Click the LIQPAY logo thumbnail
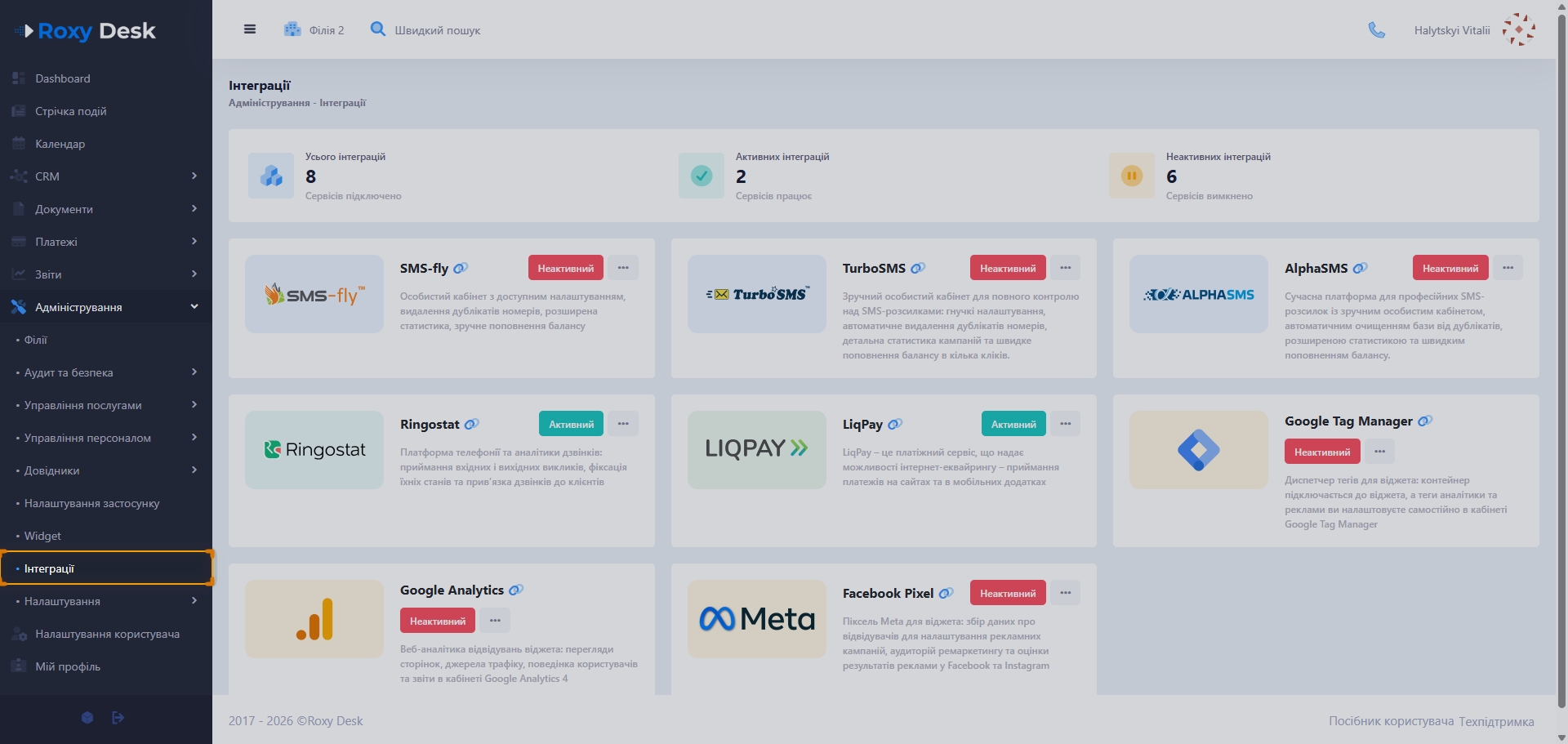Image resolution: width=1568 pixels, height=744 pixels. (x=757, y=450)
